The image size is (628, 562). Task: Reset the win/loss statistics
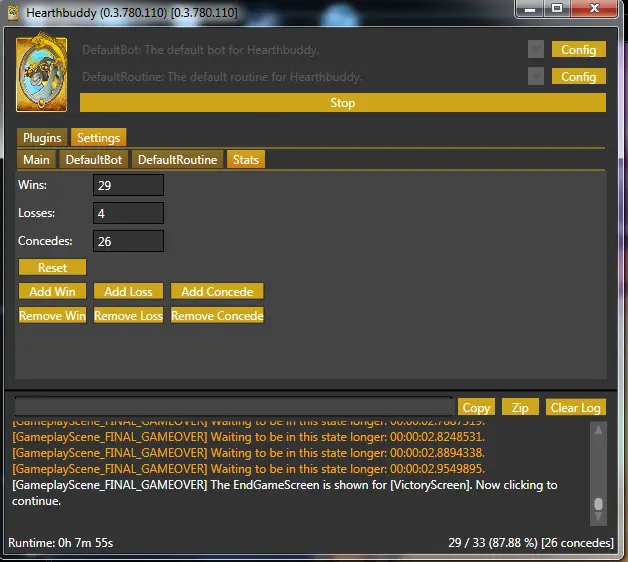[x=52, y=267]
